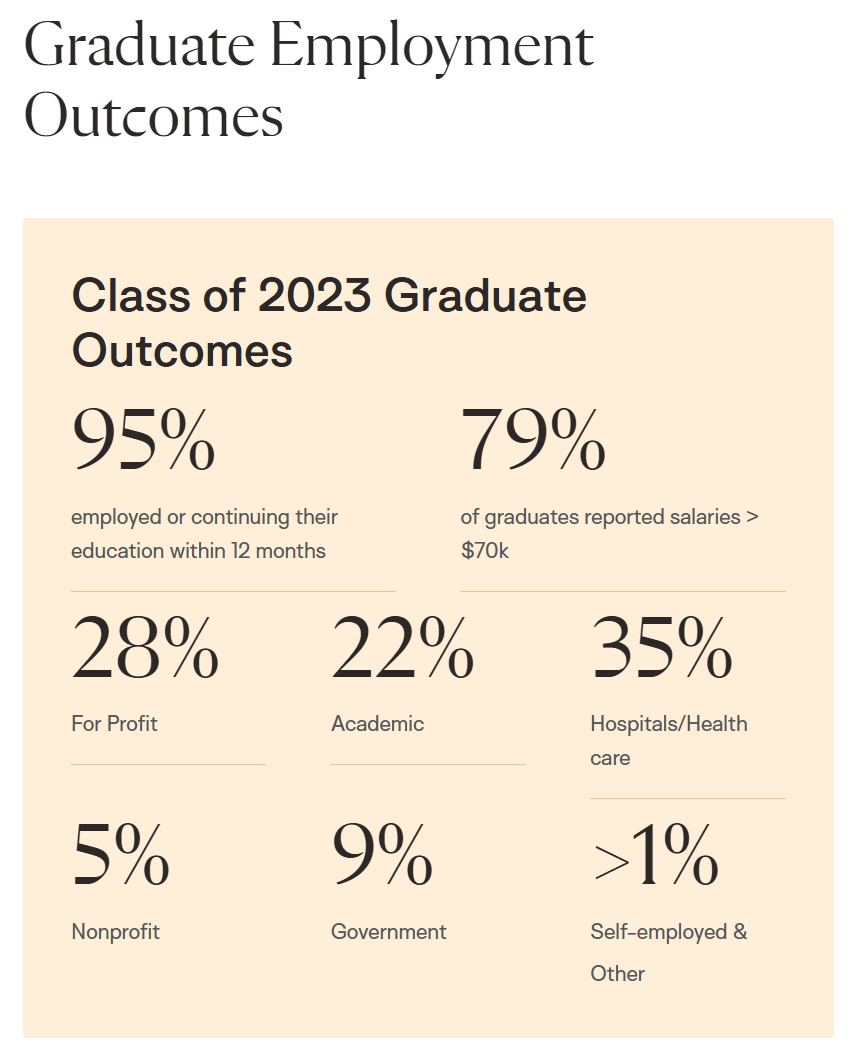Select the 95% statistic figure
Screen dimensions: 855x1058
(x=143, y=440)
